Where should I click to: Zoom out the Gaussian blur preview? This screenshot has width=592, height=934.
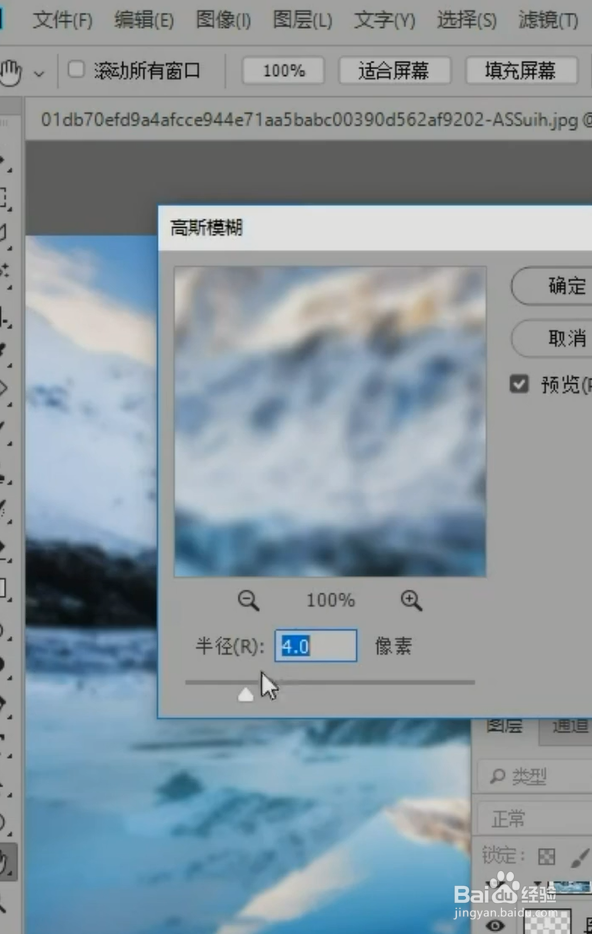(248, 600)
